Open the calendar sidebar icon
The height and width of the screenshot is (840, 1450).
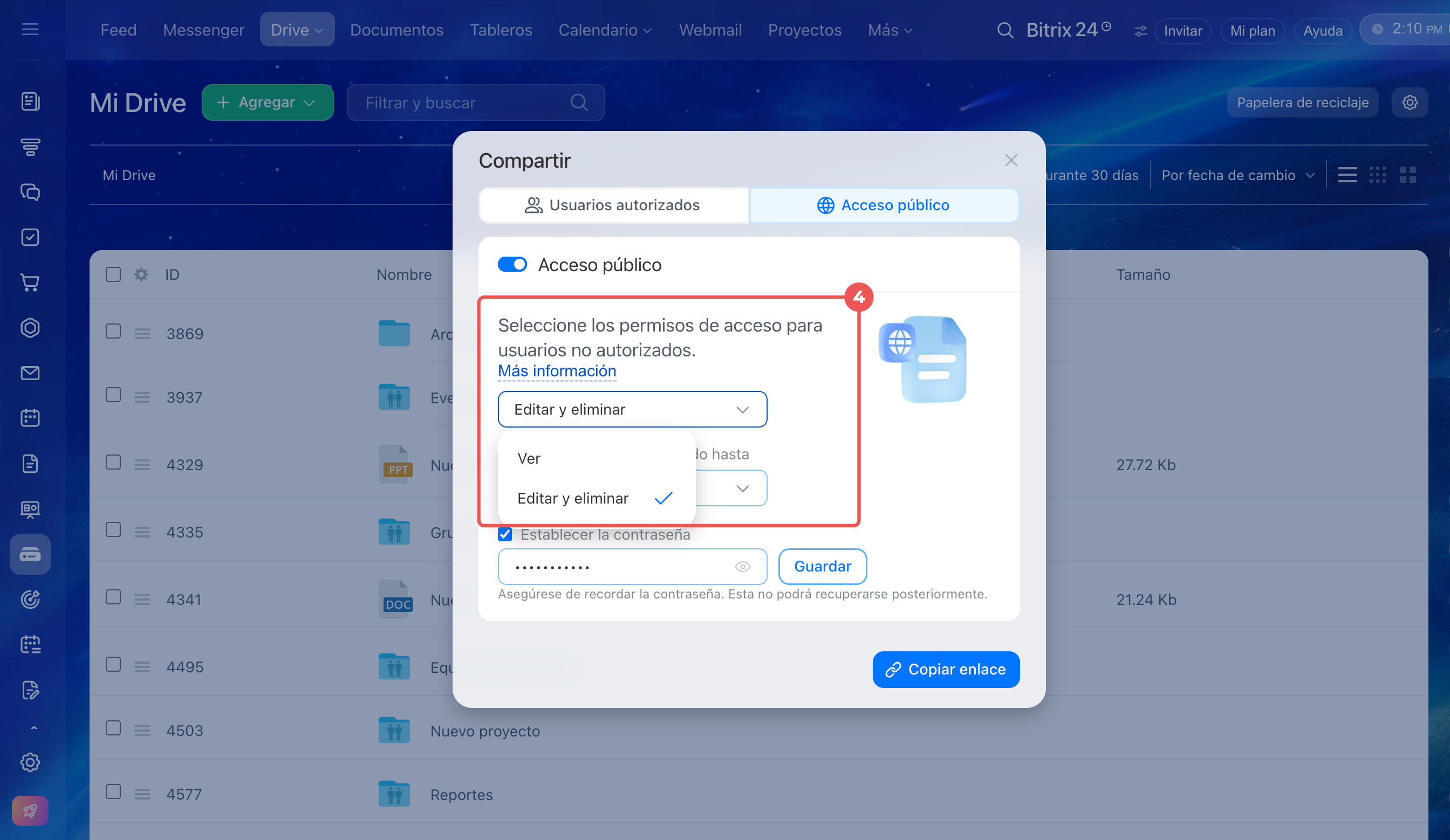point(30,418)
